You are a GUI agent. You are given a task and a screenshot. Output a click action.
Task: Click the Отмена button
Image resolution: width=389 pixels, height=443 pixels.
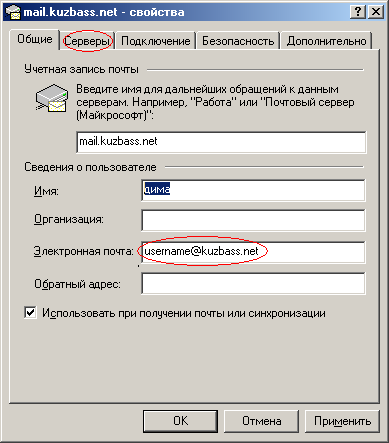(261, 421)
